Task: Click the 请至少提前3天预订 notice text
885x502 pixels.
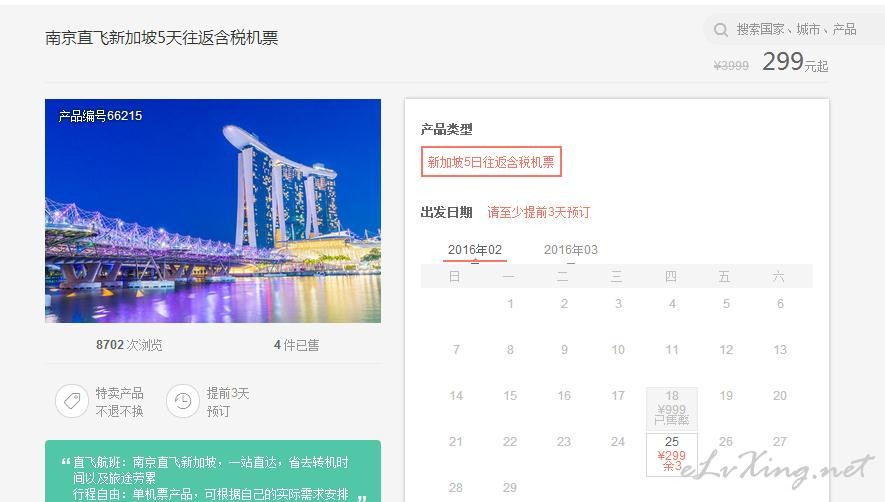Action: coord(538,212)
